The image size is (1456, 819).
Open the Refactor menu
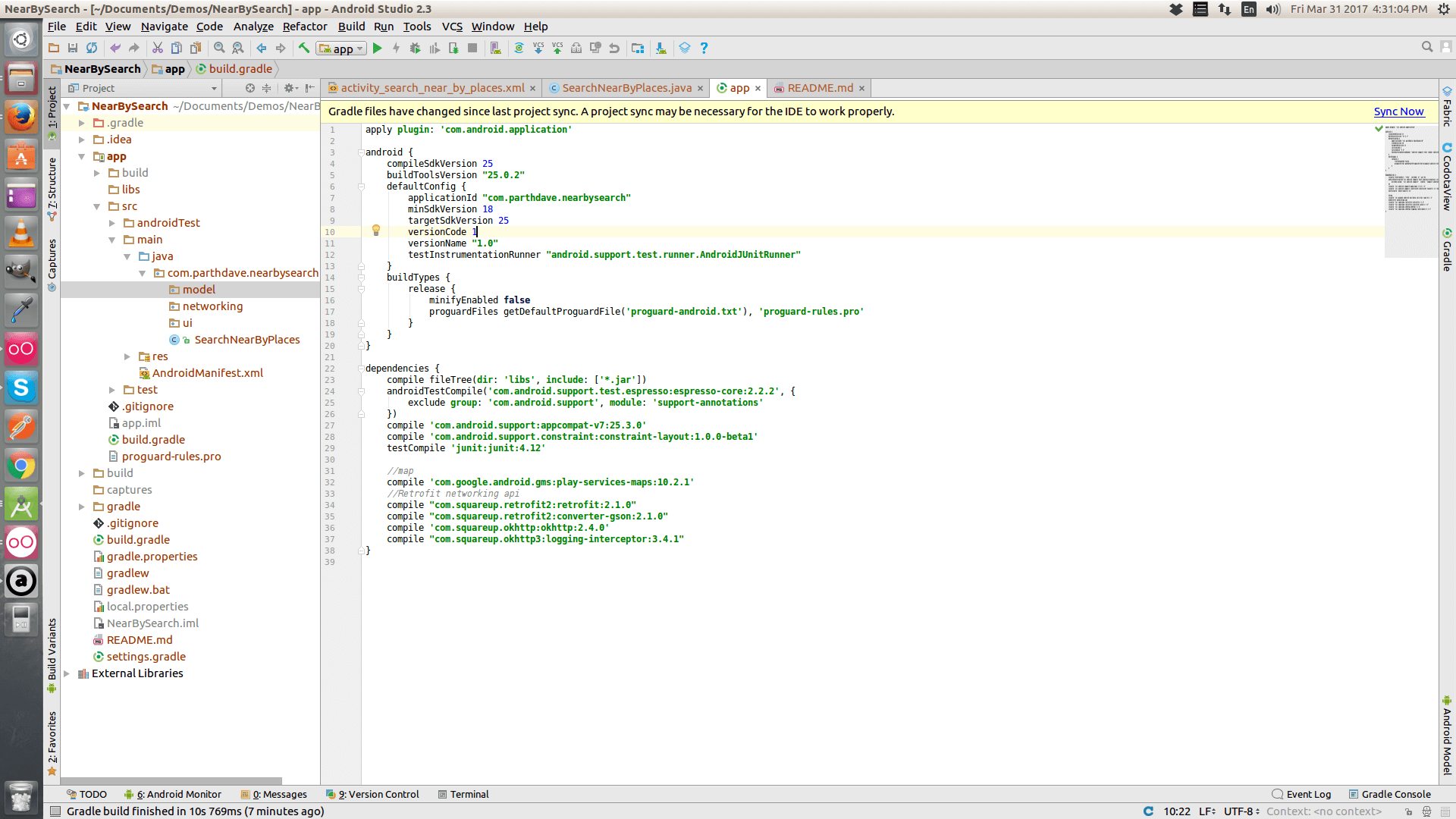pos(304,27)
